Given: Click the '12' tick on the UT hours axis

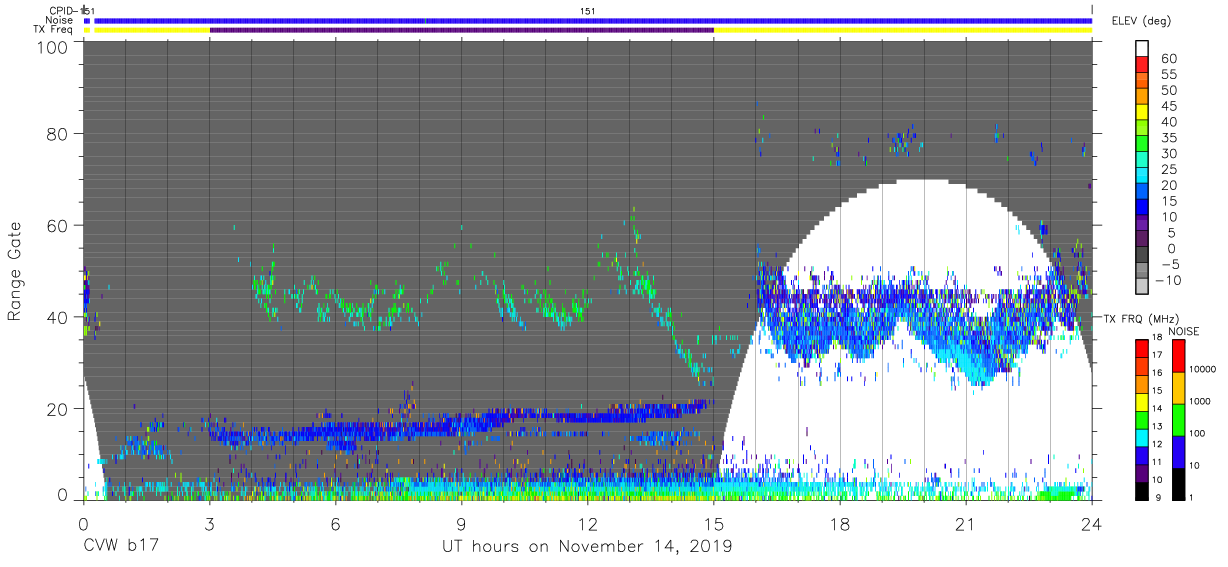Looking at the screenshot, I should click(x=587, y=522).
